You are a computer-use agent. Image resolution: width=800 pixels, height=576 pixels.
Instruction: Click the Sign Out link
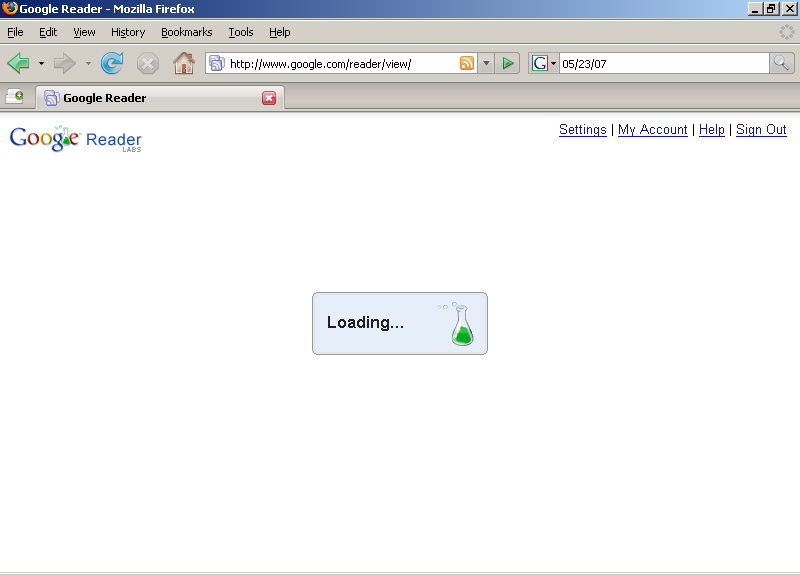pyautogui.click(x=761, y=130)
